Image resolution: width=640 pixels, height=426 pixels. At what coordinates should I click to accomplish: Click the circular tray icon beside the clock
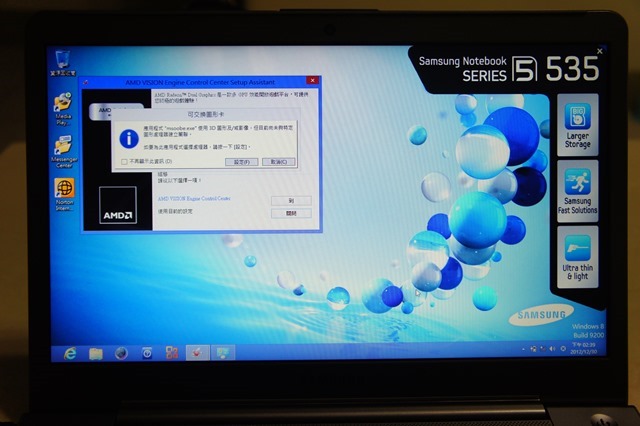pos(563,349)
